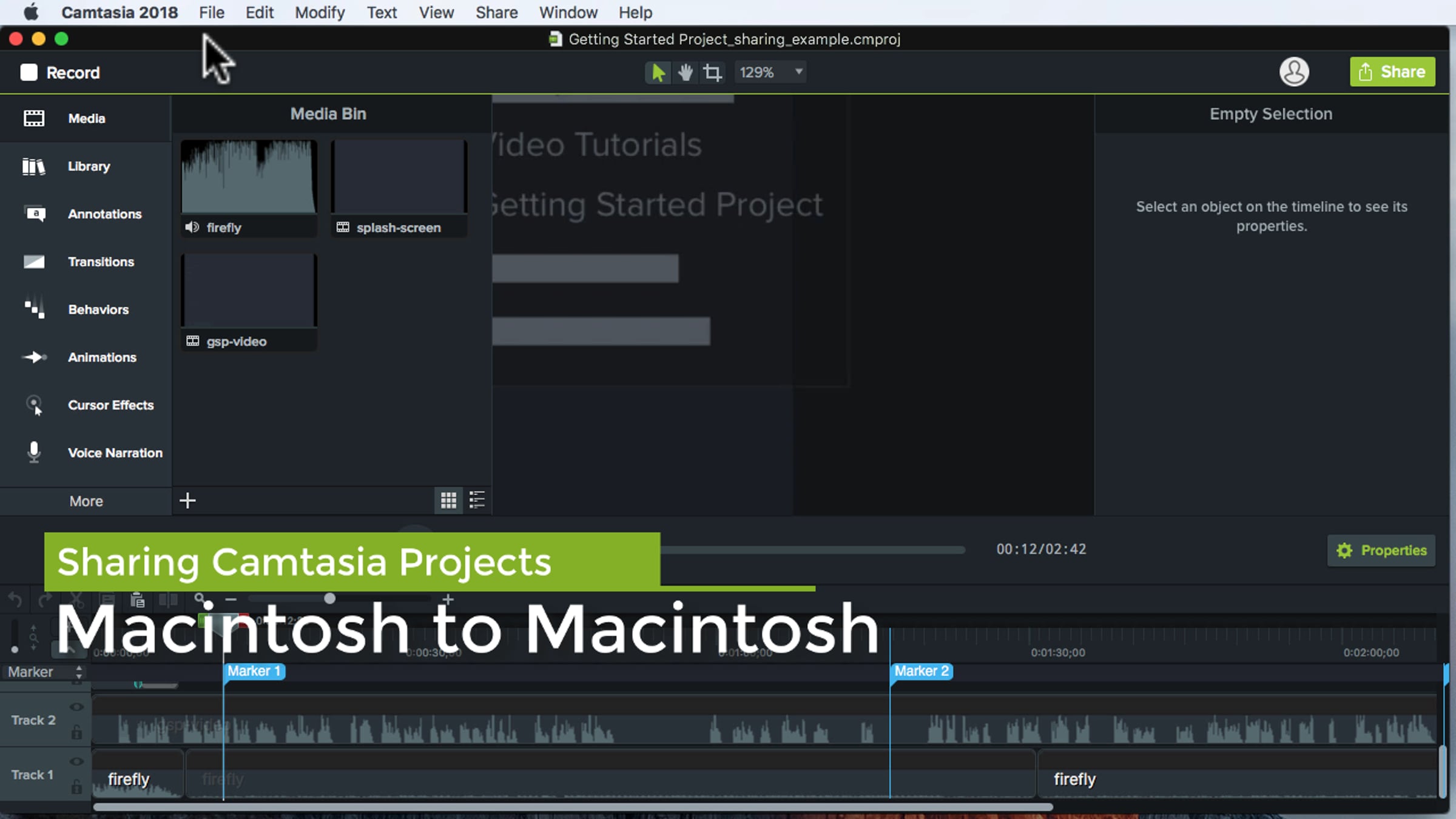Click the Properties button
1456x819 pixels.
1381,550
